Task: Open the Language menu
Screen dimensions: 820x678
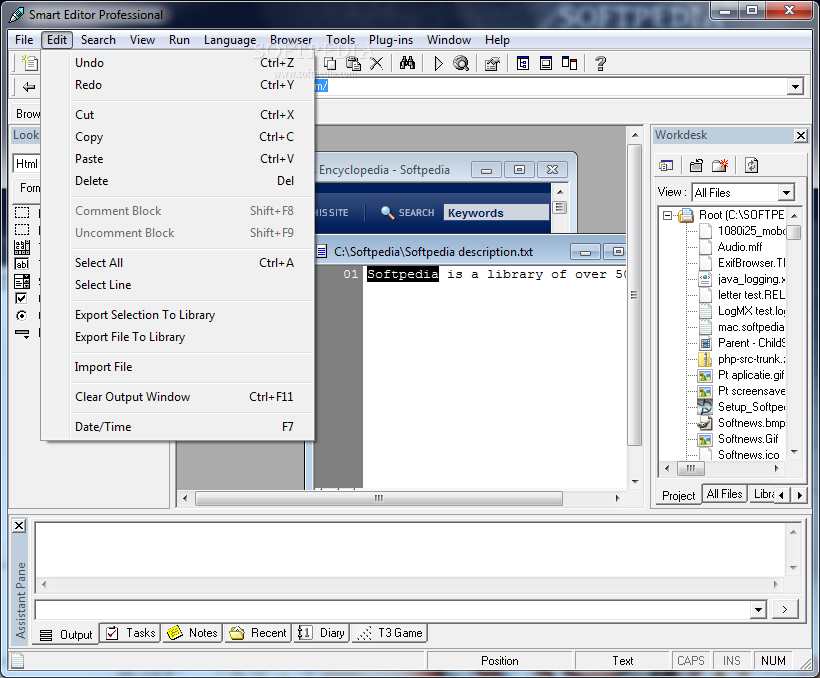Action: pyautogui.click(x=230, y=40)
